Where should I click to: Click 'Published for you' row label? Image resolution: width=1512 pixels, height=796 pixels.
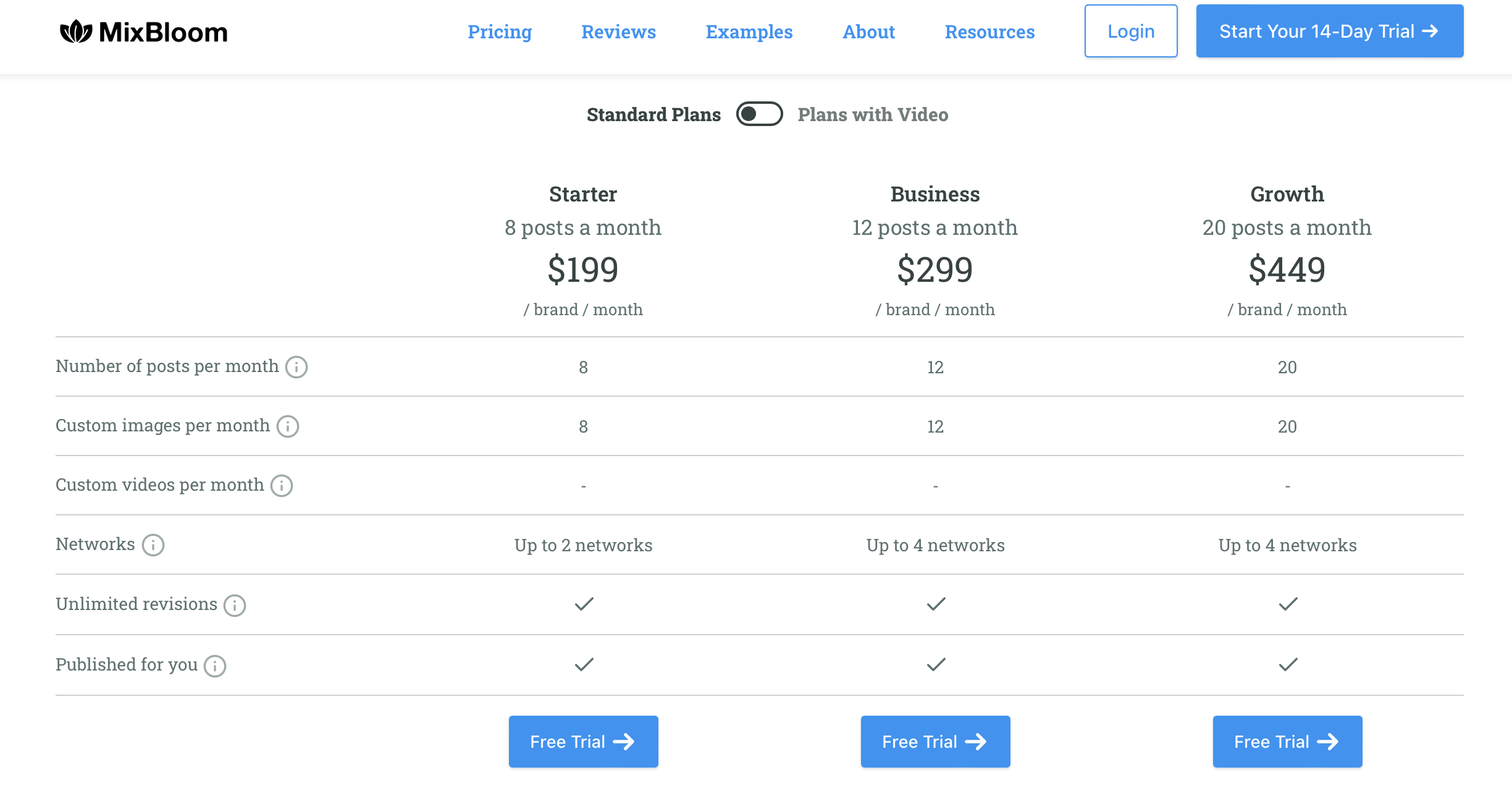click(127, 664)
